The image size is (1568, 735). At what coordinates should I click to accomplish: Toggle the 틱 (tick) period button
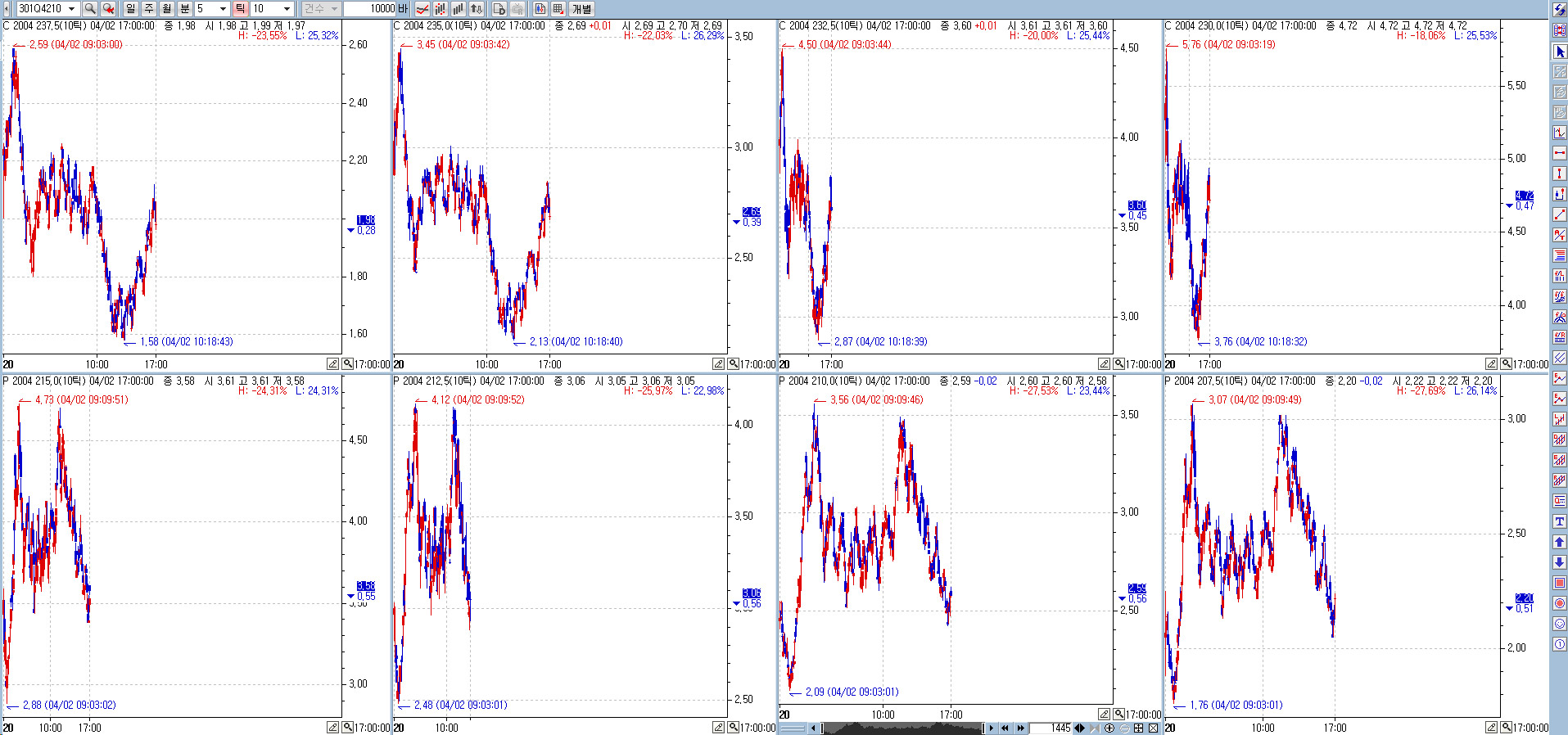coord(240,8)
